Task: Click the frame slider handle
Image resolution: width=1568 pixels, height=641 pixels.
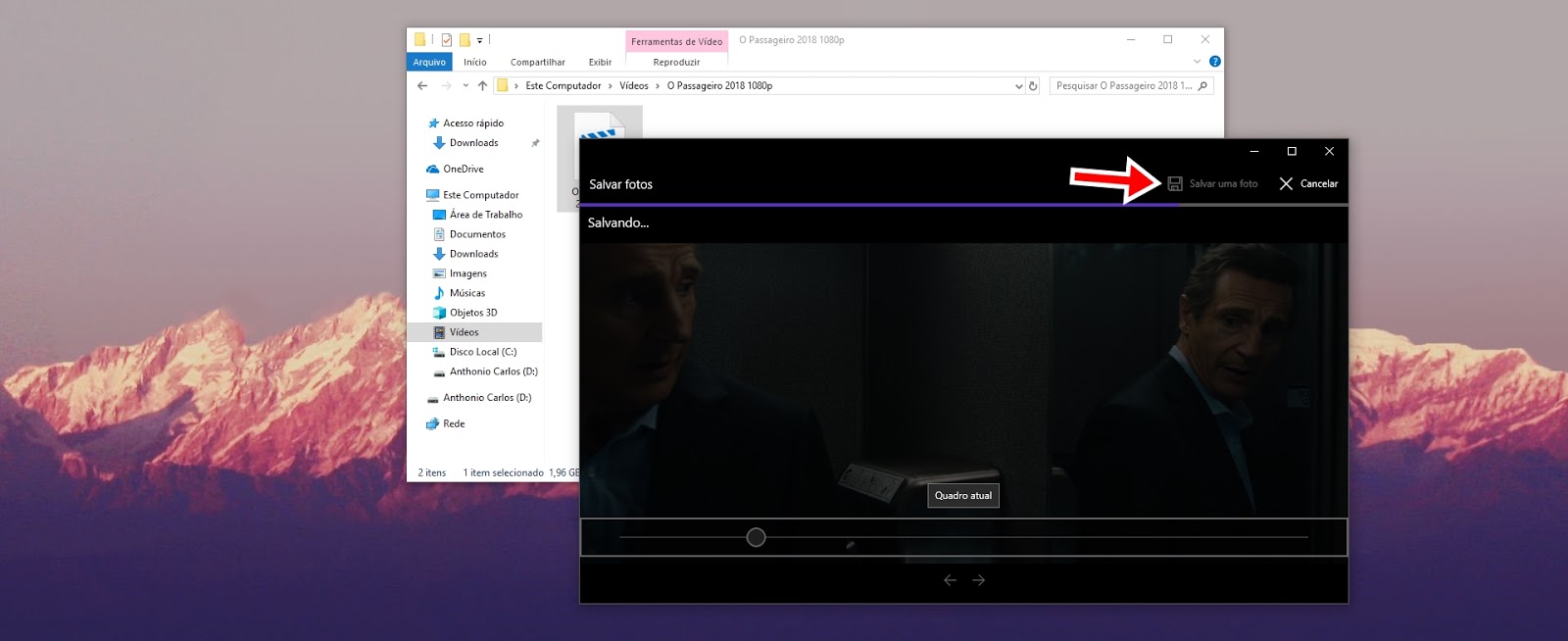Action: pos(756,537)
